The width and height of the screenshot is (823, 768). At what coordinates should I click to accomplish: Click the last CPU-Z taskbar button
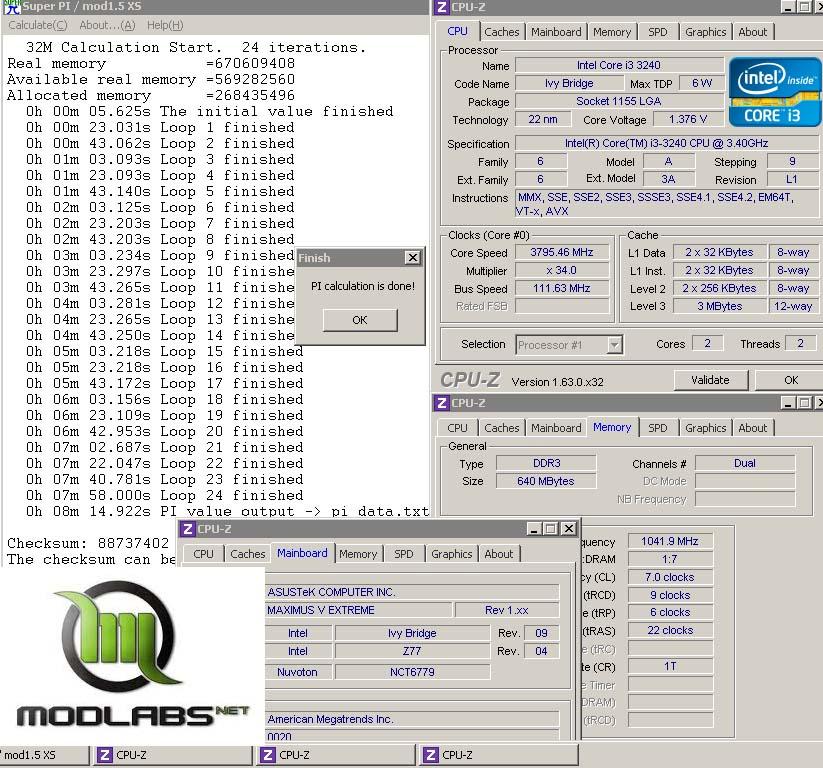[500, 755]
